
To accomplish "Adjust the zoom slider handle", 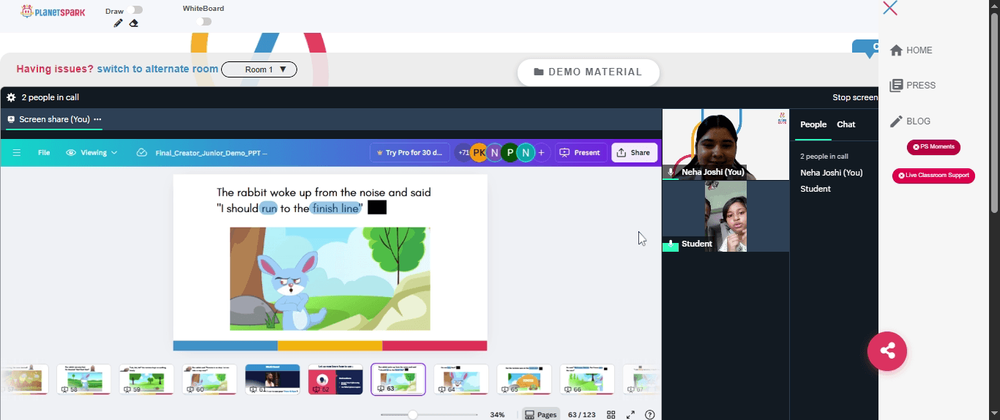I will click(413, 415).
